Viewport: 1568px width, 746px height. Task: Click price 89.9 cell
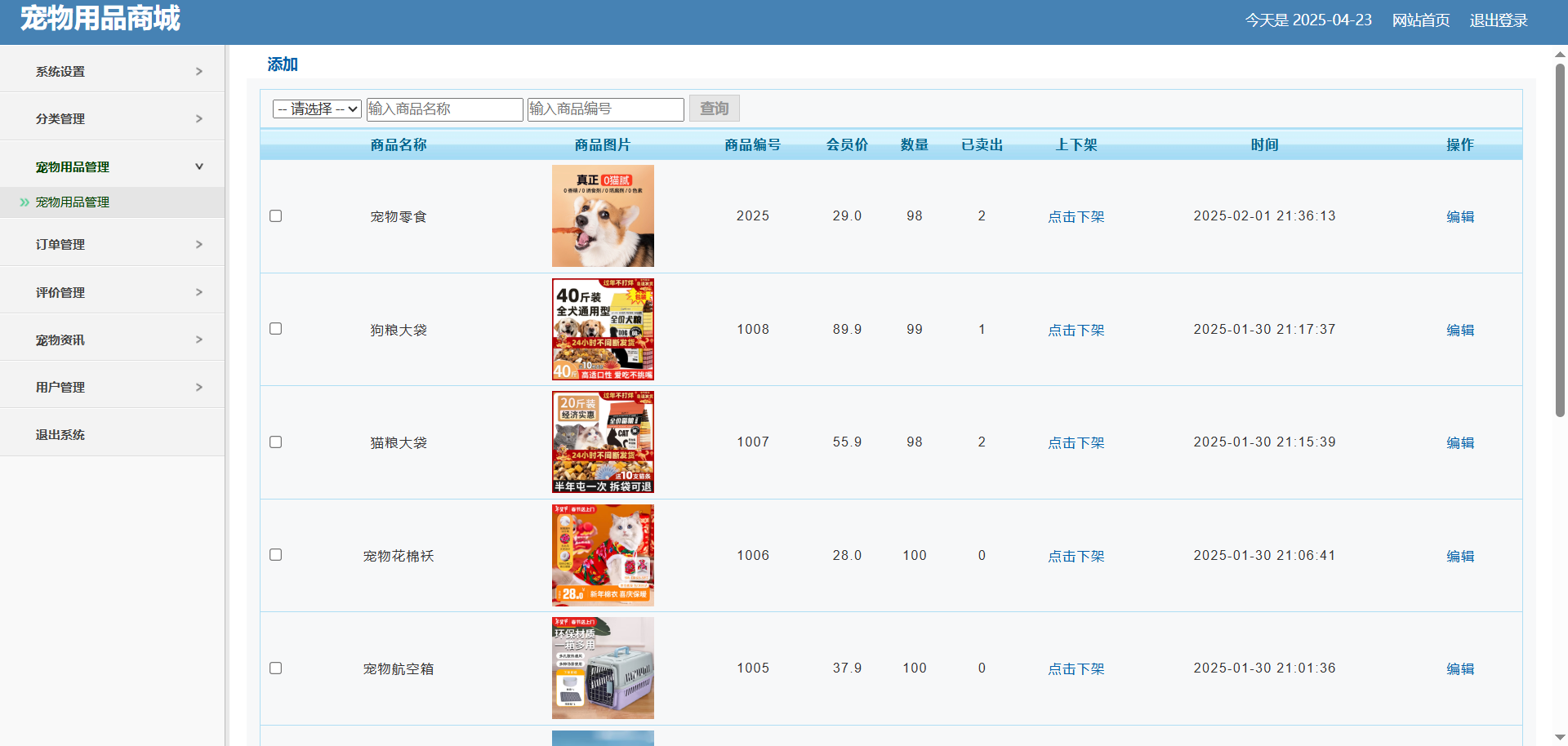tap(847, 329)
